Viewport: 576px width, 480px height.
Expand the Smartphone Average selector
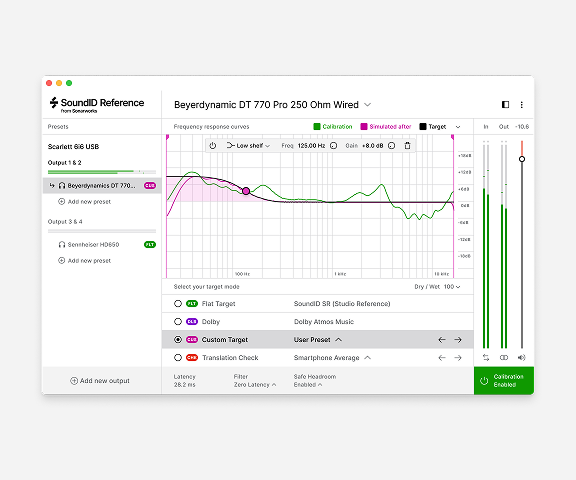click(332, 358)
